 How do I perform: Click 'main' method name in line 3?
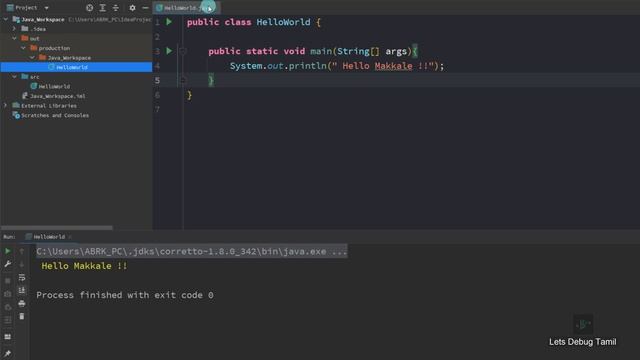(x=321, y=51)
